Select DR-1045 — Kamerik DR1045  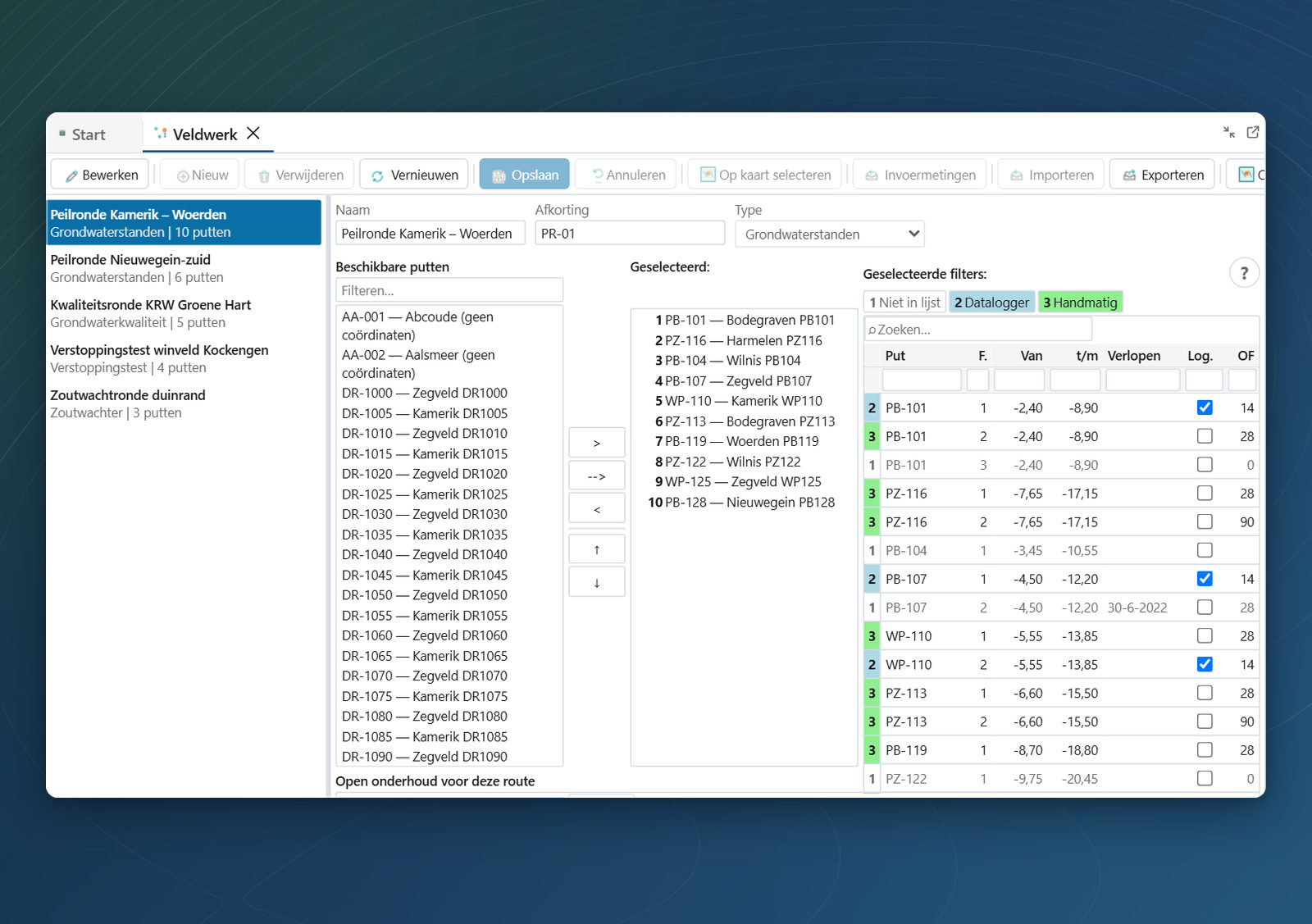449,575
